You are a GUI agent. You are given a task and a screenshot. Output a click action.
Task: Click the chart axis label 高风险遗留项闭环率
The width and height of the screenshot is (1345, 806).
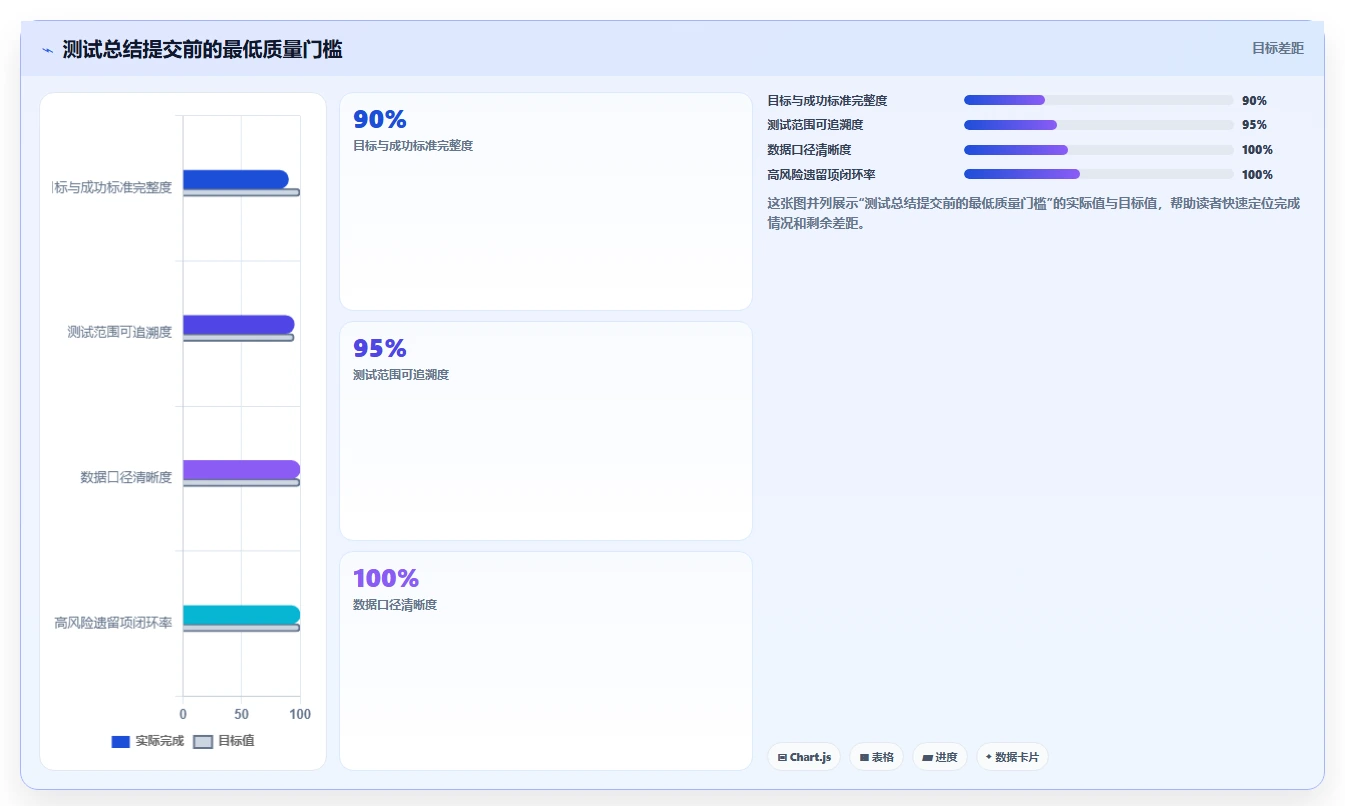tap(113, 622)
